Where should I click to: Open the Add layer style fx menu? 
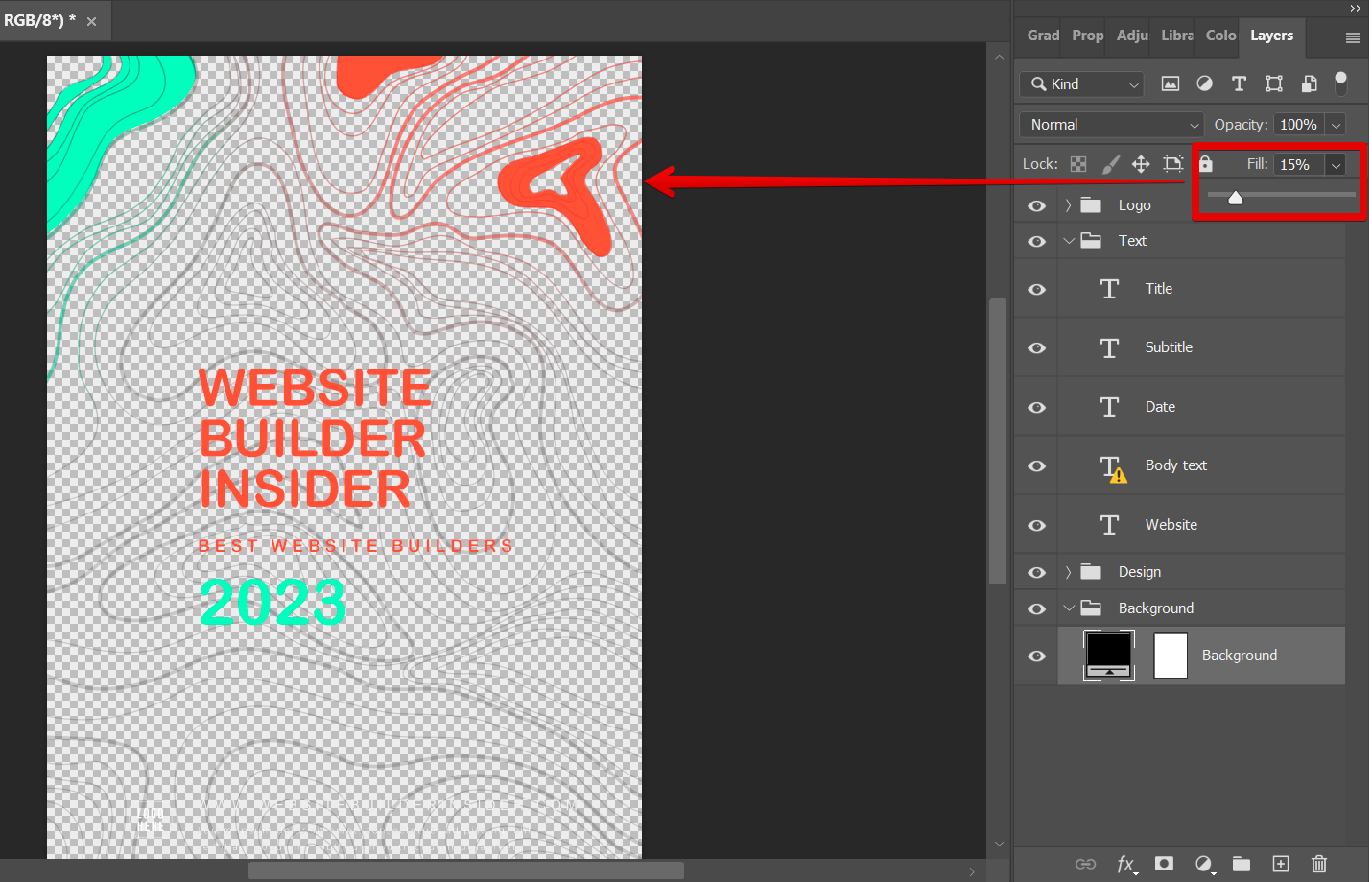point(1126,864)
